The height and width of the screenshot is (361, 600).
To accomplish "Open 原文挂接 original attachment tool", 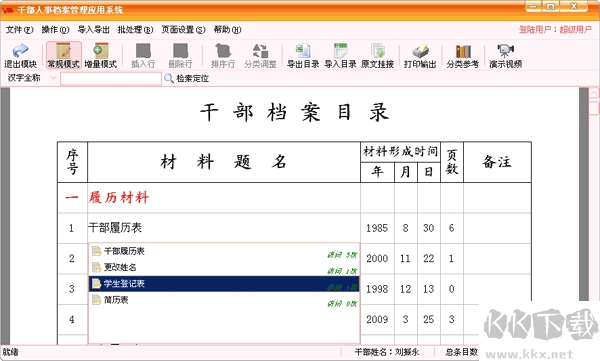I will [x=377, y=56].
